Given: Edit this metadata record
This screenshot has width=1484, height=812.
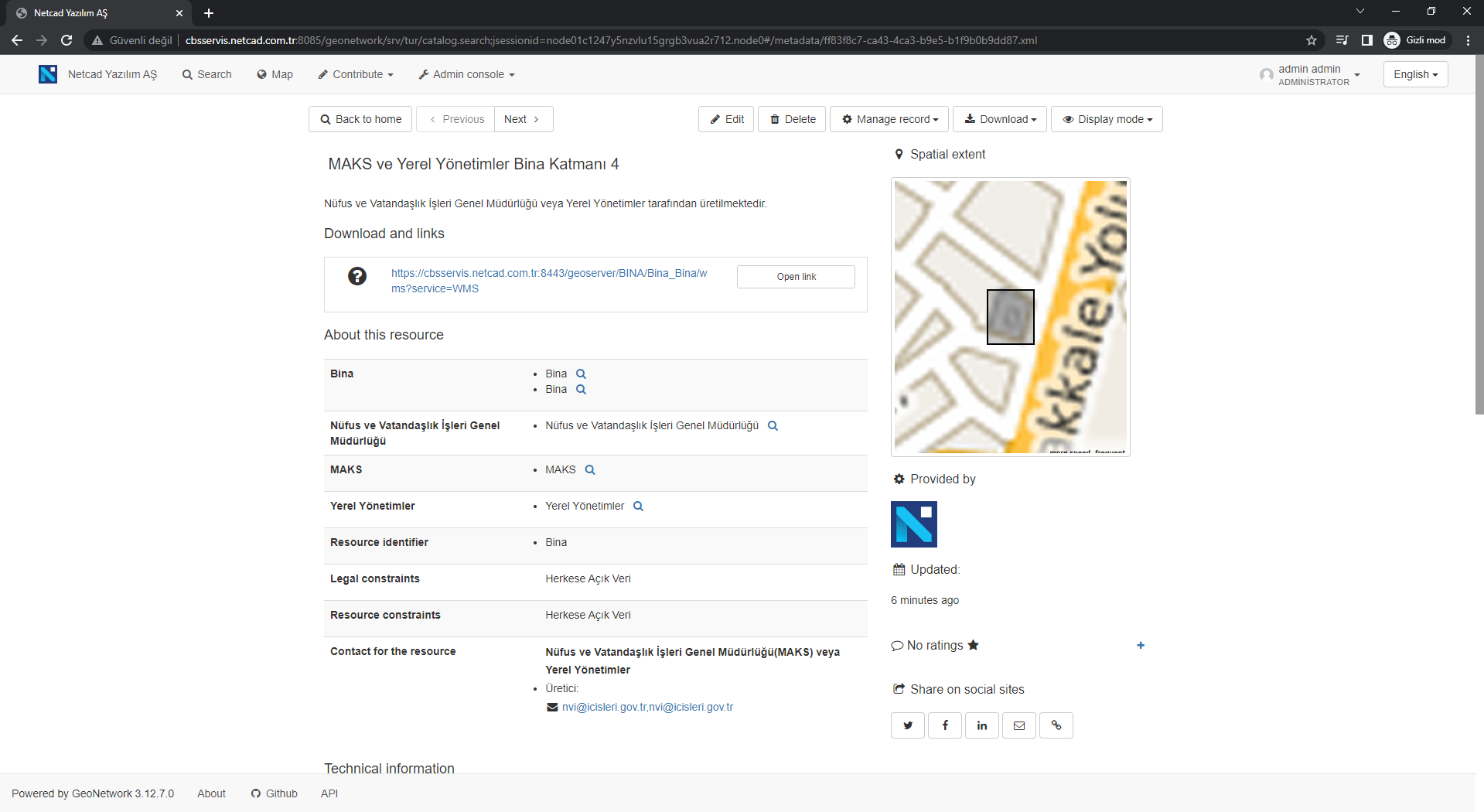Looking at the screenshot, I should (726, 119).
